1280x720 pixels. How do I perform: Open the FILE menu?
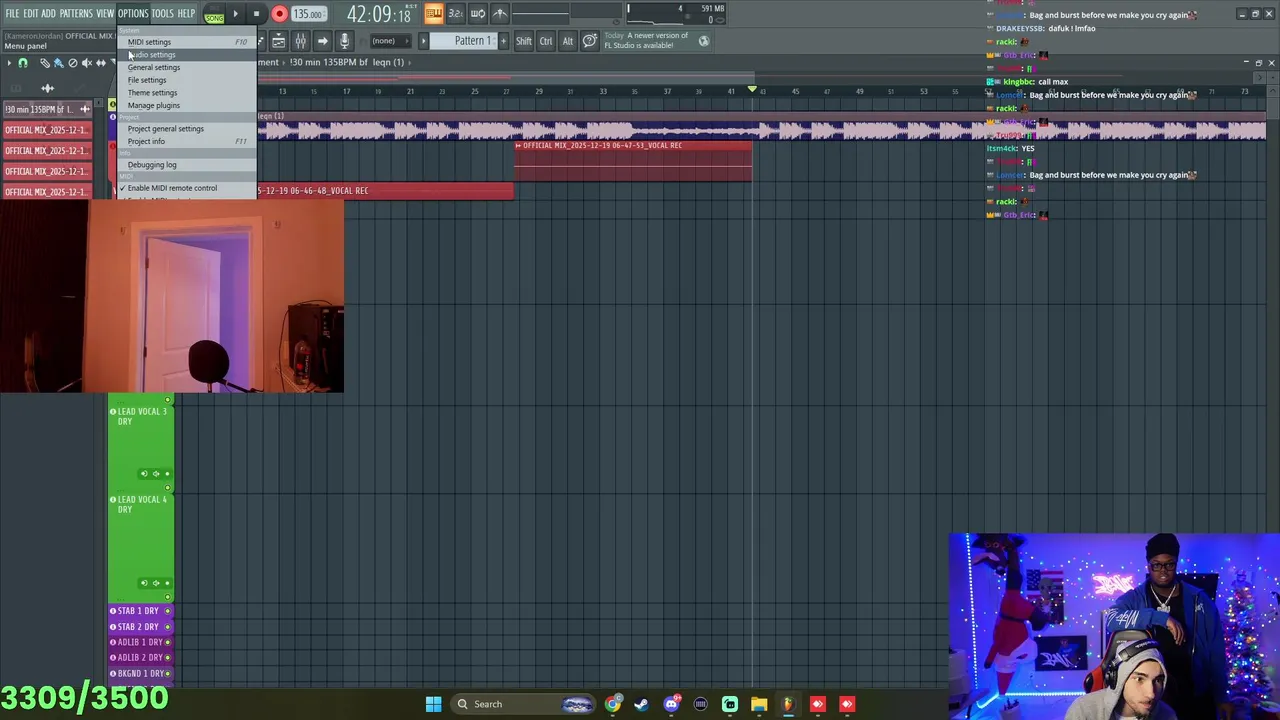pos(12,13)
